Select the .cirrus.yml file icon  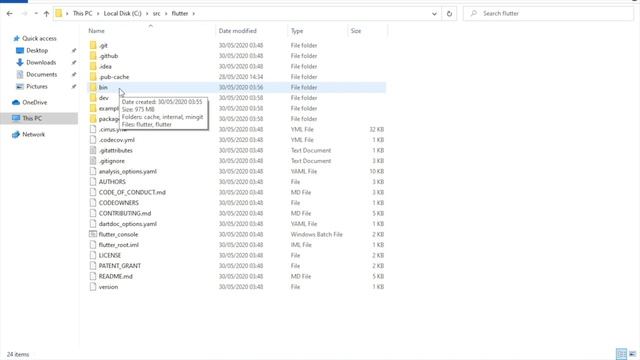click(x=93, y=129)
